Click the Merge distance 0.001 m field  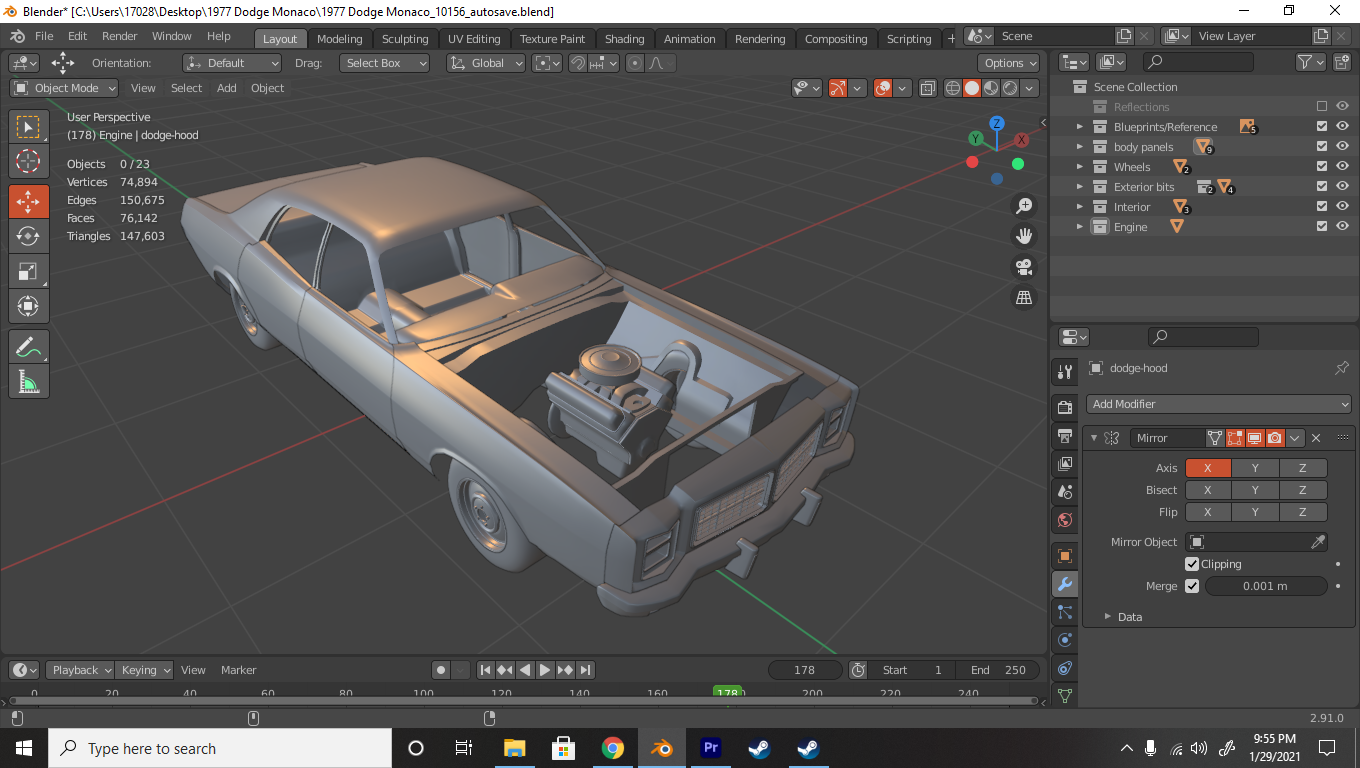click(1266, 586)
